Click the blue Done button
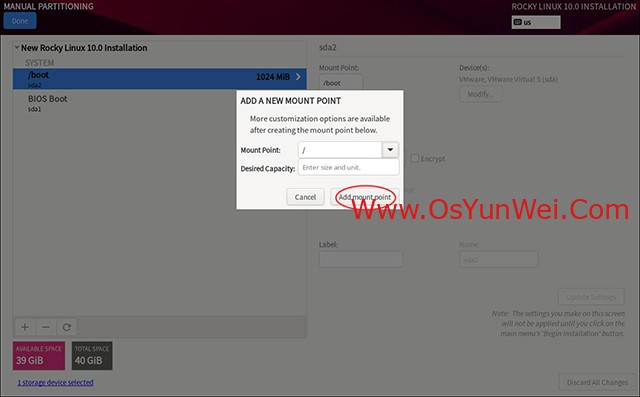 point(20,21)
